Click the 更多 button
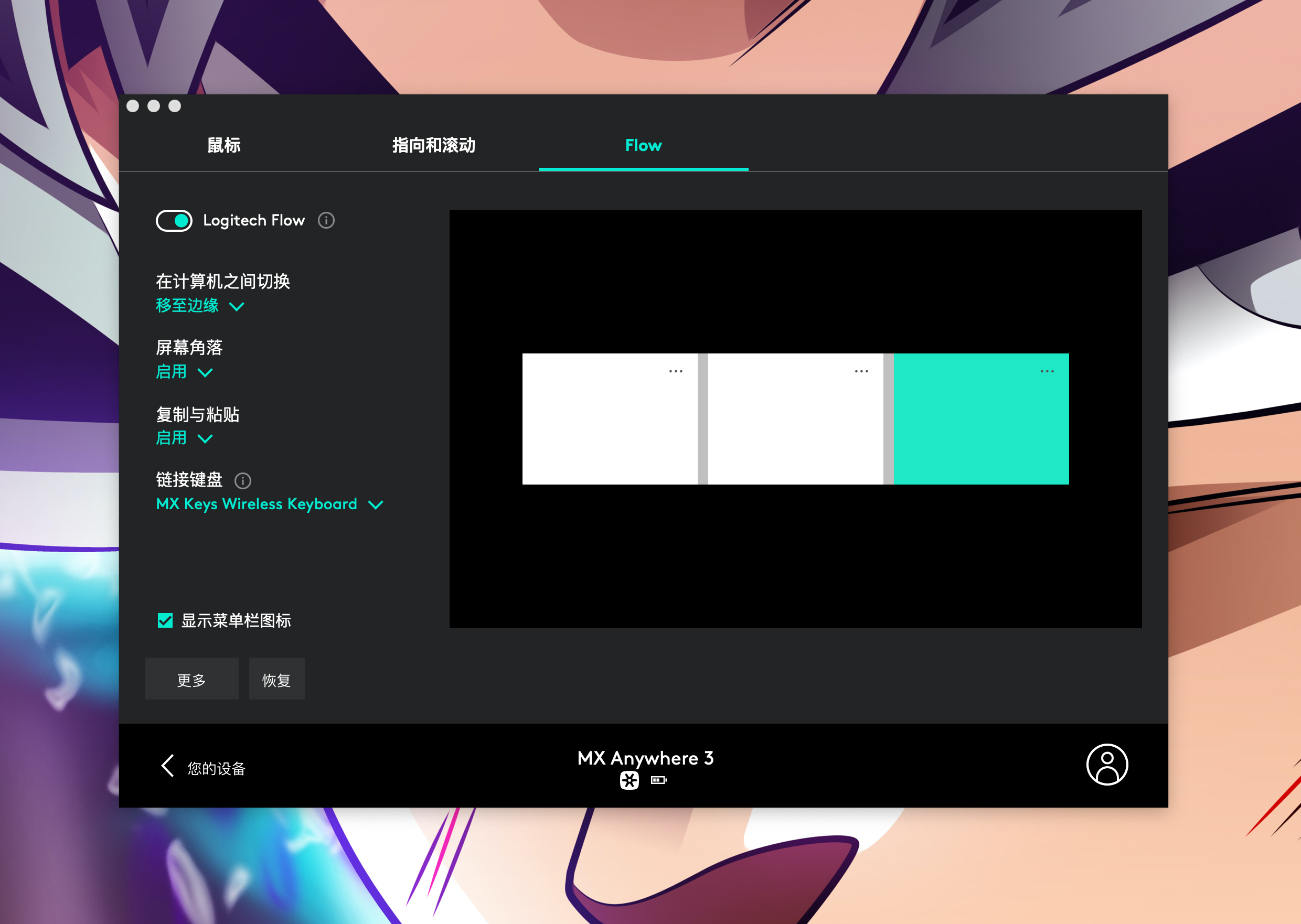The height and width of the screenshot is (924, 1301). coord(192,679)
